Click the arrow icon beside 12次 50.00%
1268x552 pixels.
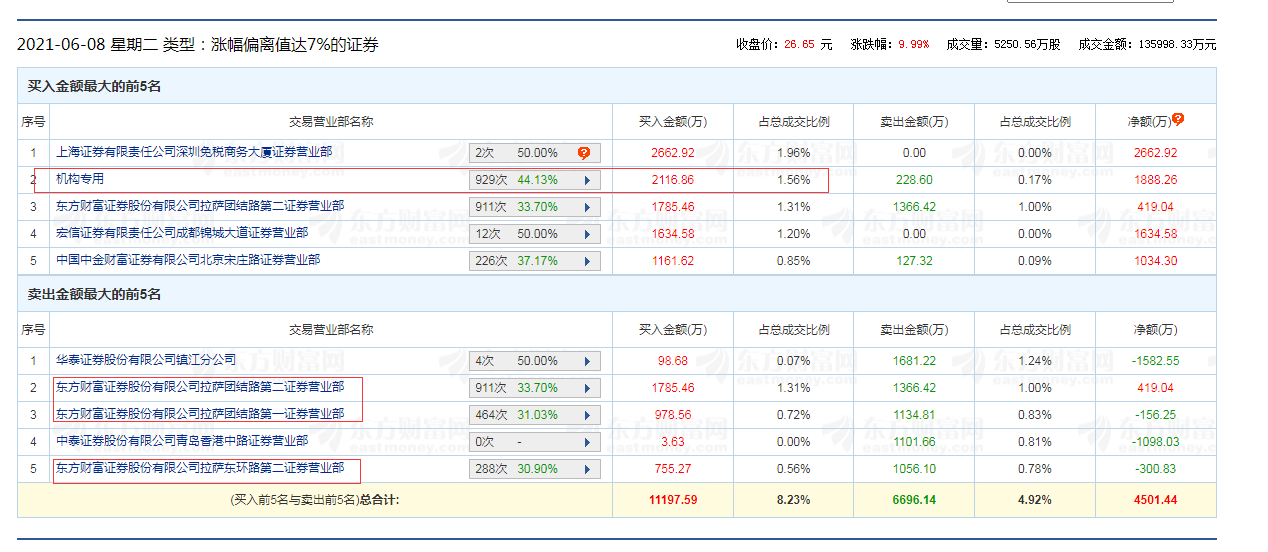[x=586, y=234]
